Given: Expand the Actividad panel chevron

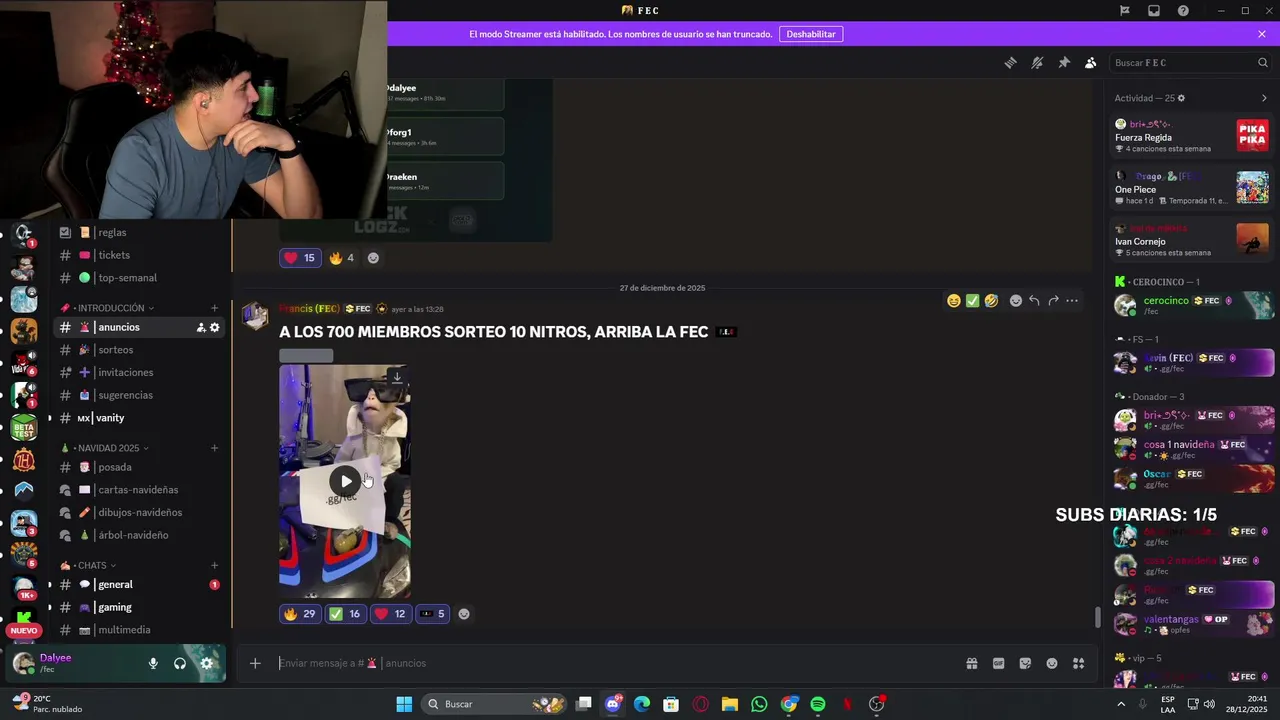Looking at the screenshot, I should (x=1264, y=98).
